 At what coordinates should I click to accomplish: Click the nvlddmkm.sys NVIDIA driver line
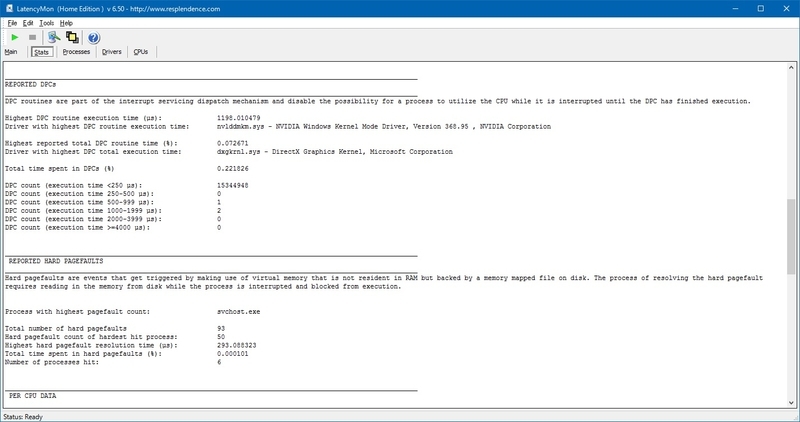384,127
